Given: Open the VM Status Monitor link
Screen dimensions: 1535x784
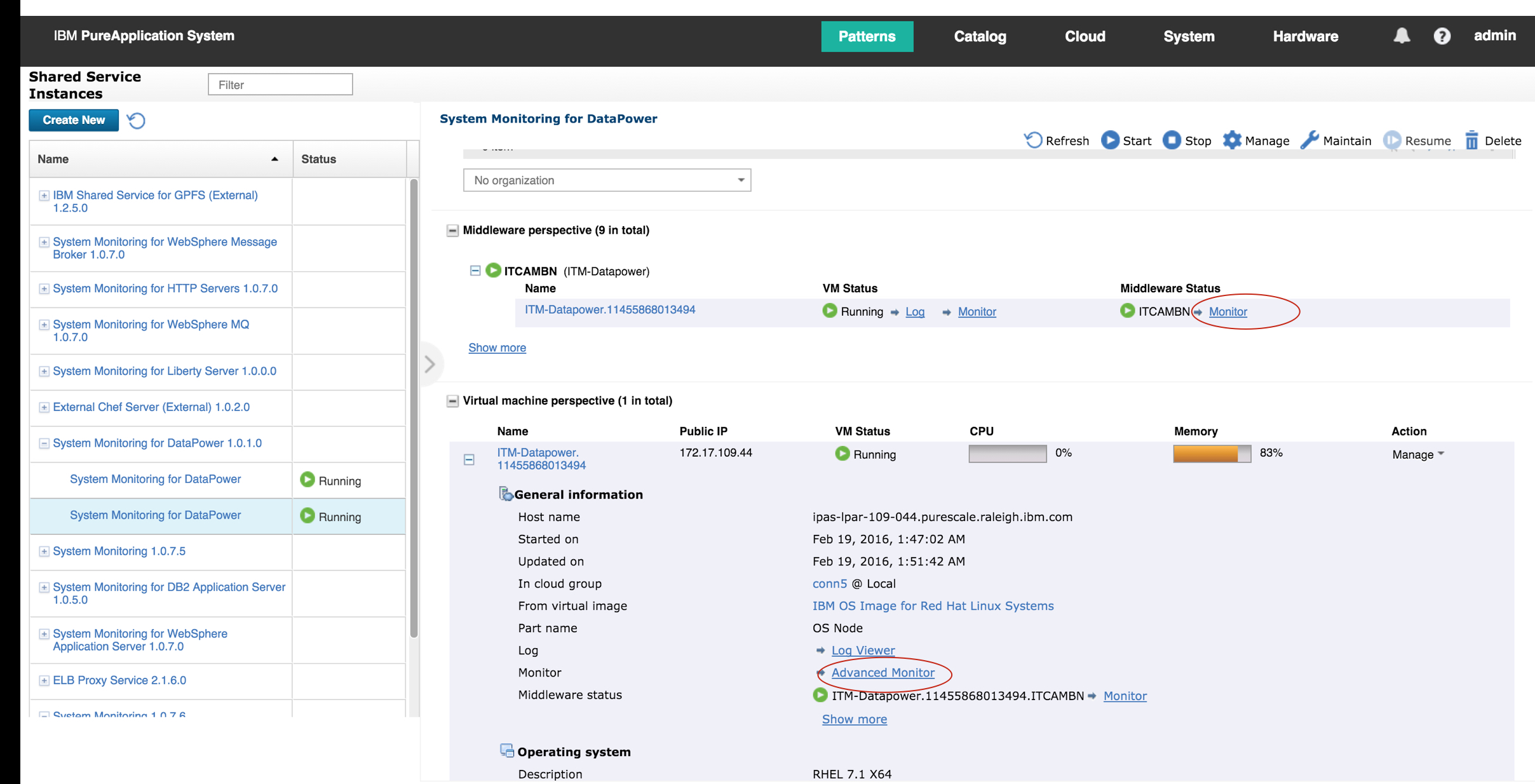Looking at the screenshot, I should 977,312.
